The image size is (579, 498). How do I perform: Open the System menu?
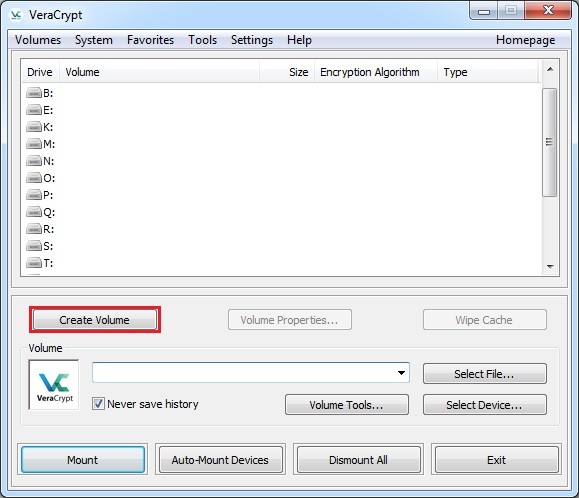94,40
